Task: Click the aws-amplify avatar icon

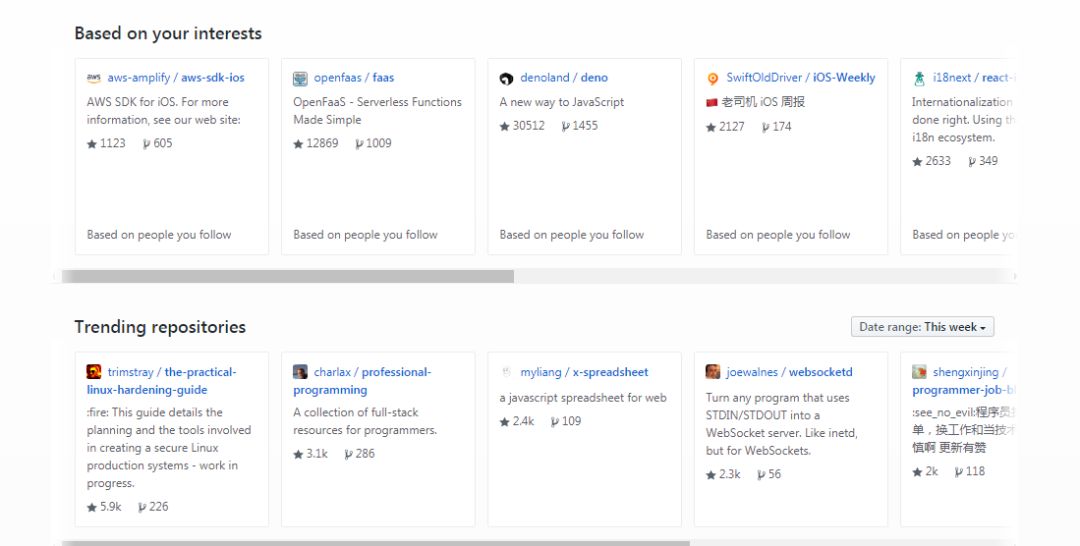Action: [x=94, y=78]
